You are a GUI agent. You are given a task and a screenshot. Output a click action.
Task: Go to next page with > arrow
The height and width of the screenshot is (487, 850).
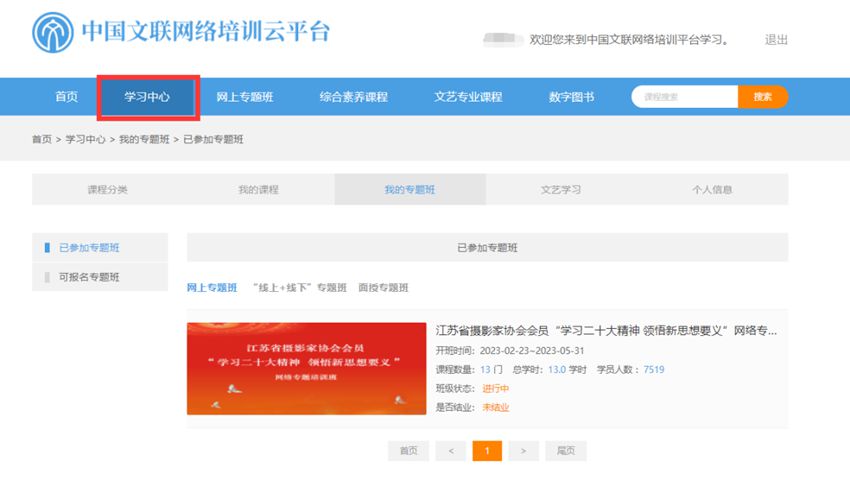523,451
